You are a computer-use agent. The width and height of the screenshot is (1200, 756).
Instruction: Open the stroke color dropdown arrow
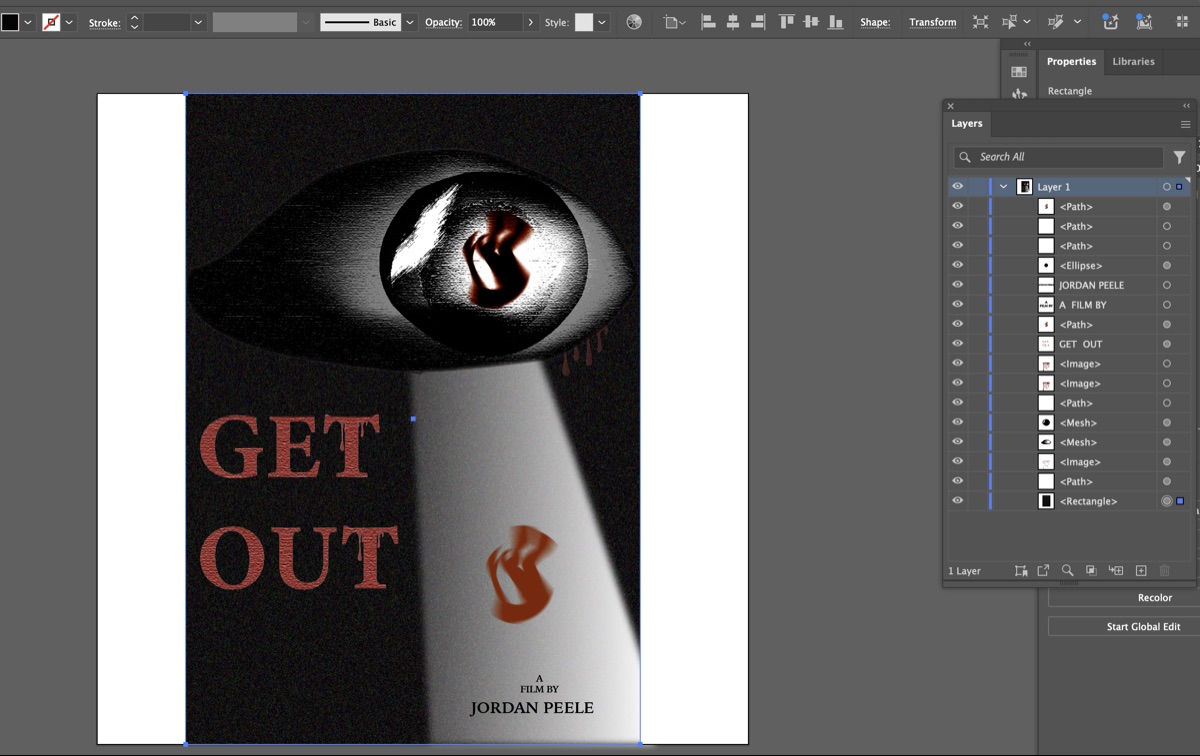[x=69, y=22]
